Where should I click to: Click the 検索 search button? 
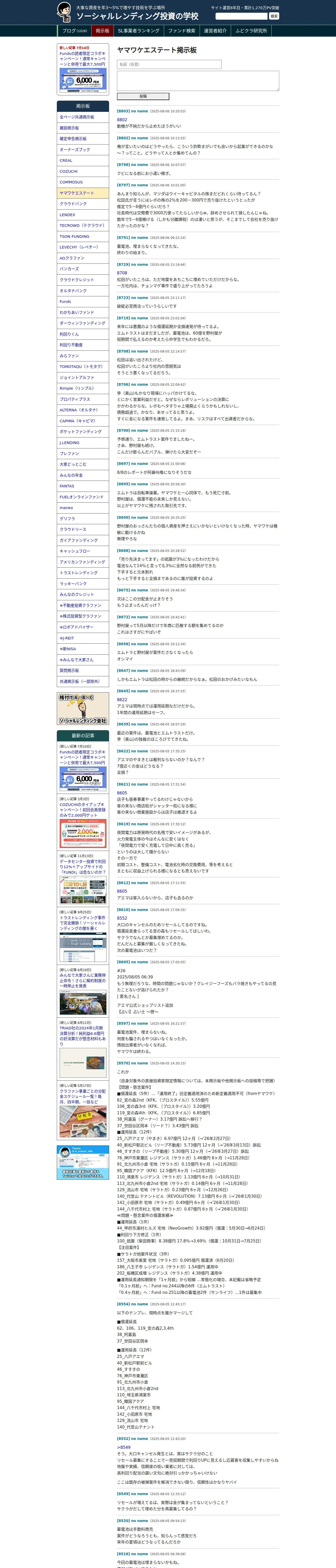[274, 16]
